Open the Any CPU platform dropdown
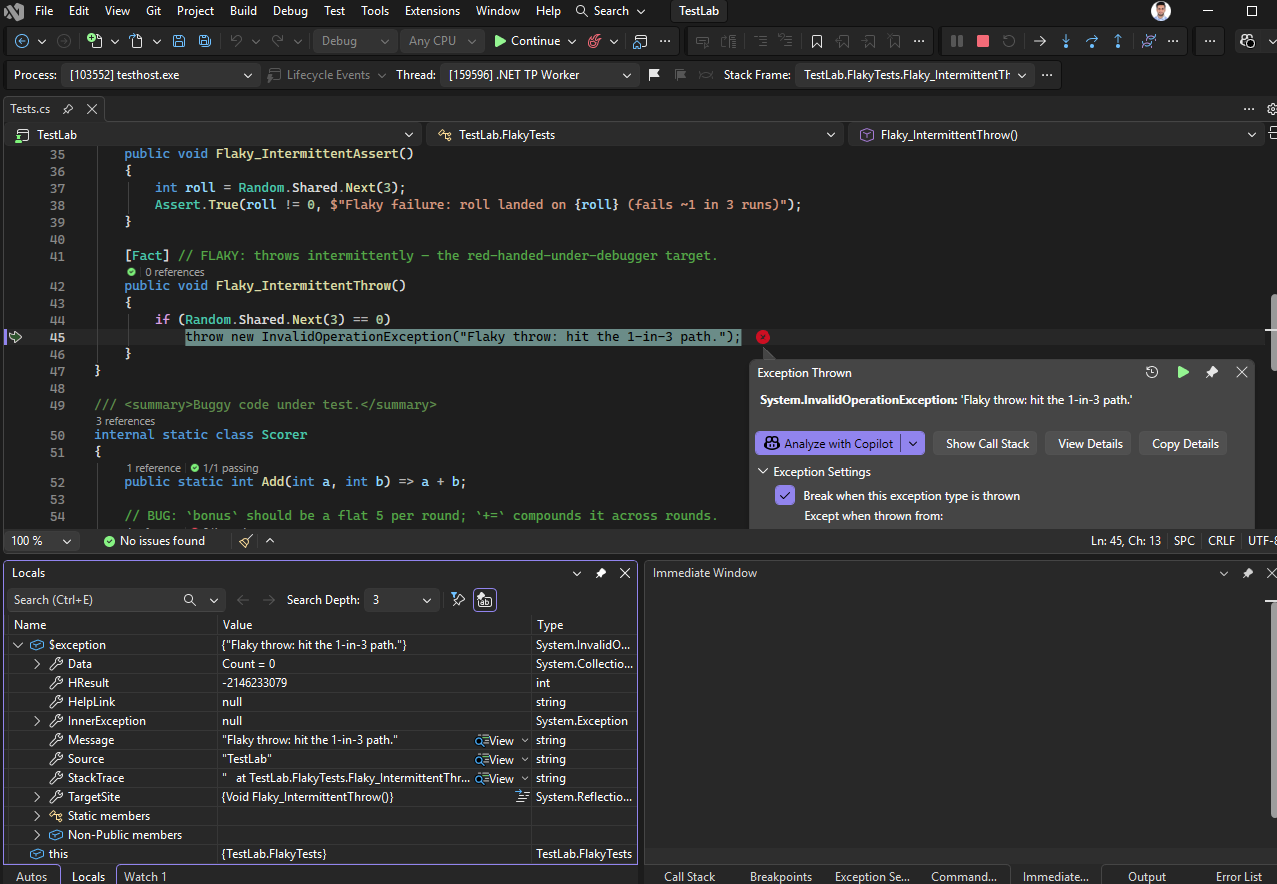 (442, 41)
